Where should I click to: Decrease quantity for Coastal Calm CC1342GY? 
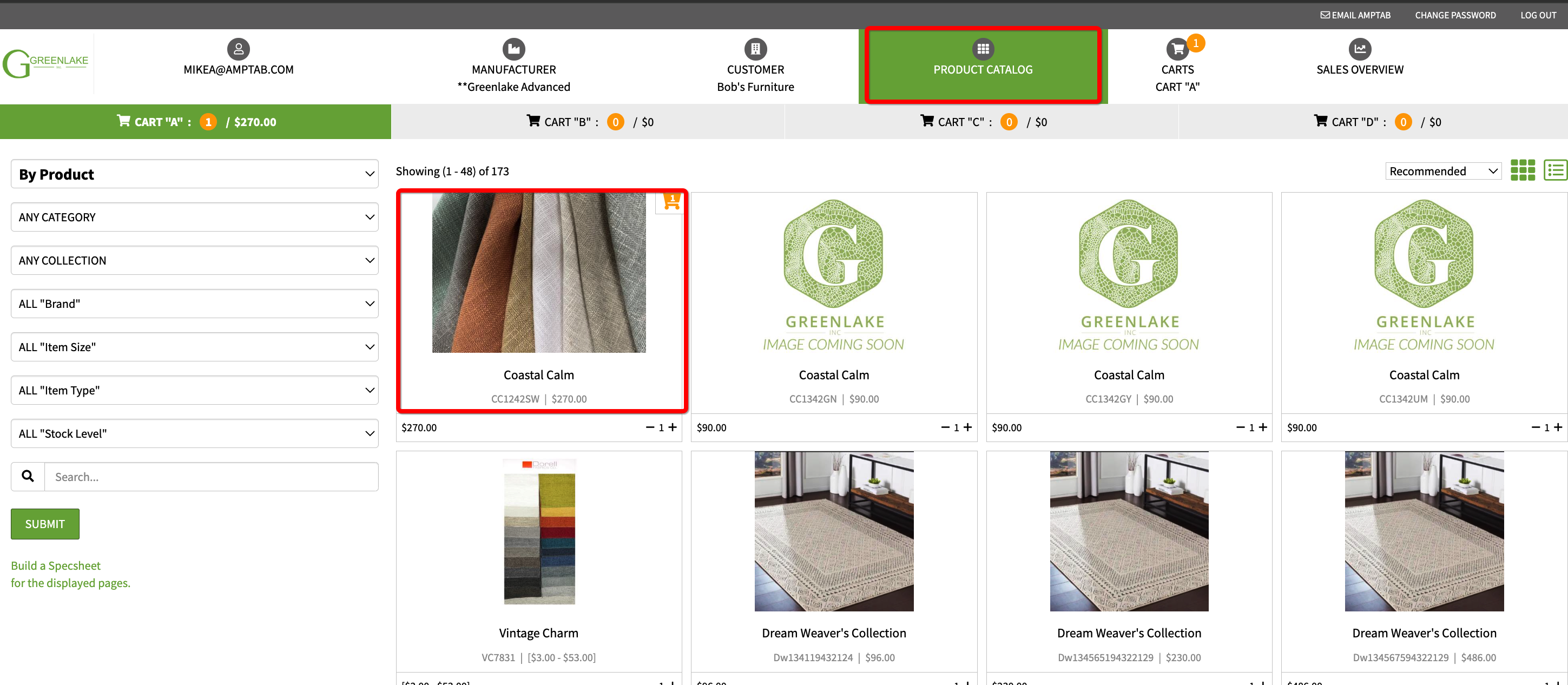point(1240,427)
